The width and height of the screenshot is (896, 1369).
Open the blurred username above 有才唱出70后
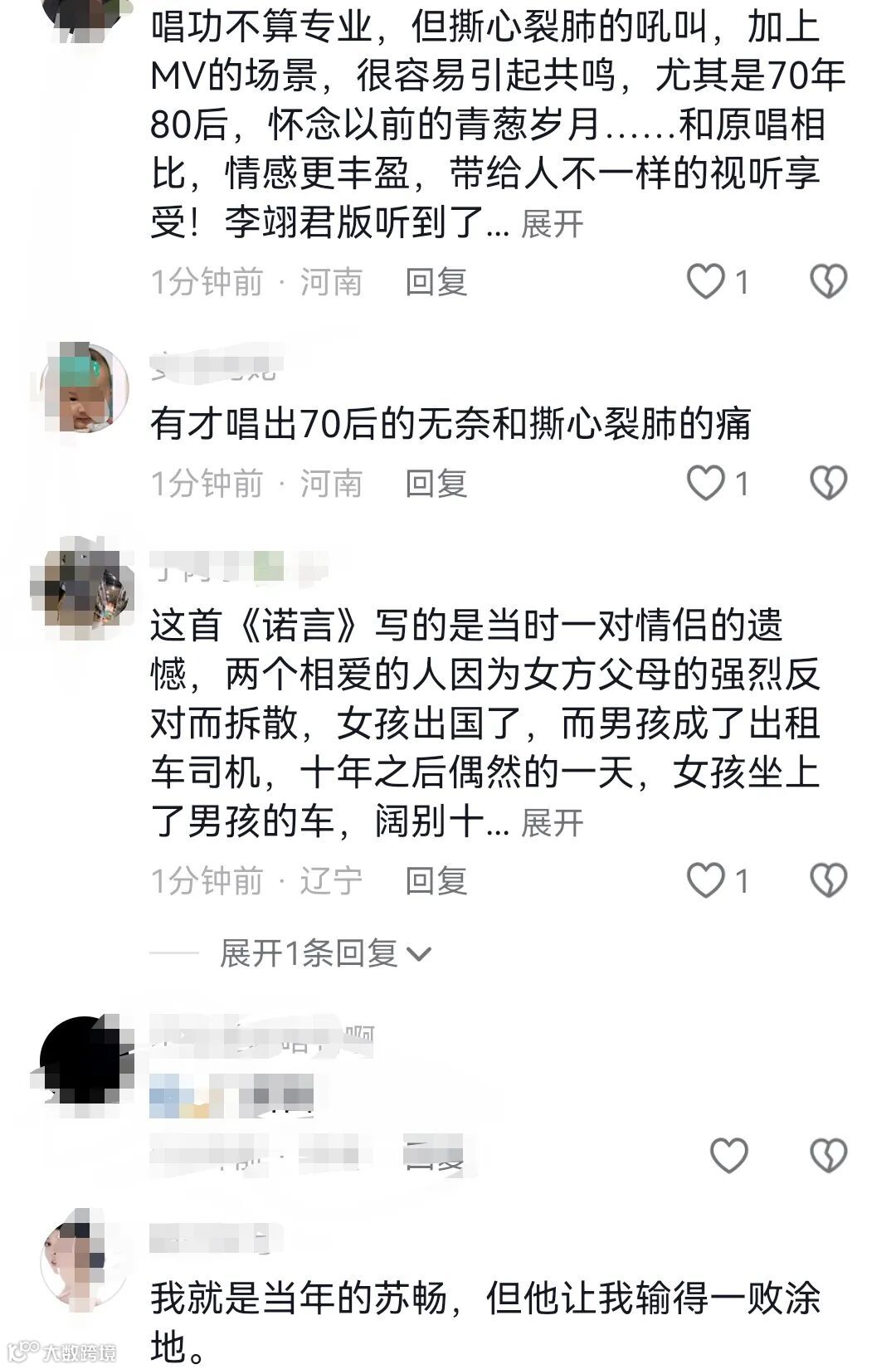click(x=216, y=363)
